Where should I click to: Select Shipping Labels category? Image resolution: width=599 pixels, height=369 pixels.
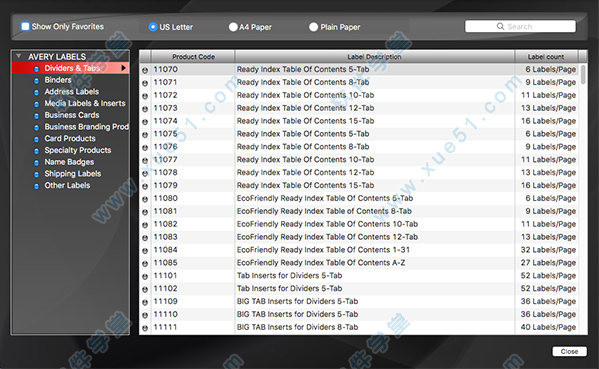tap(73, 173)
